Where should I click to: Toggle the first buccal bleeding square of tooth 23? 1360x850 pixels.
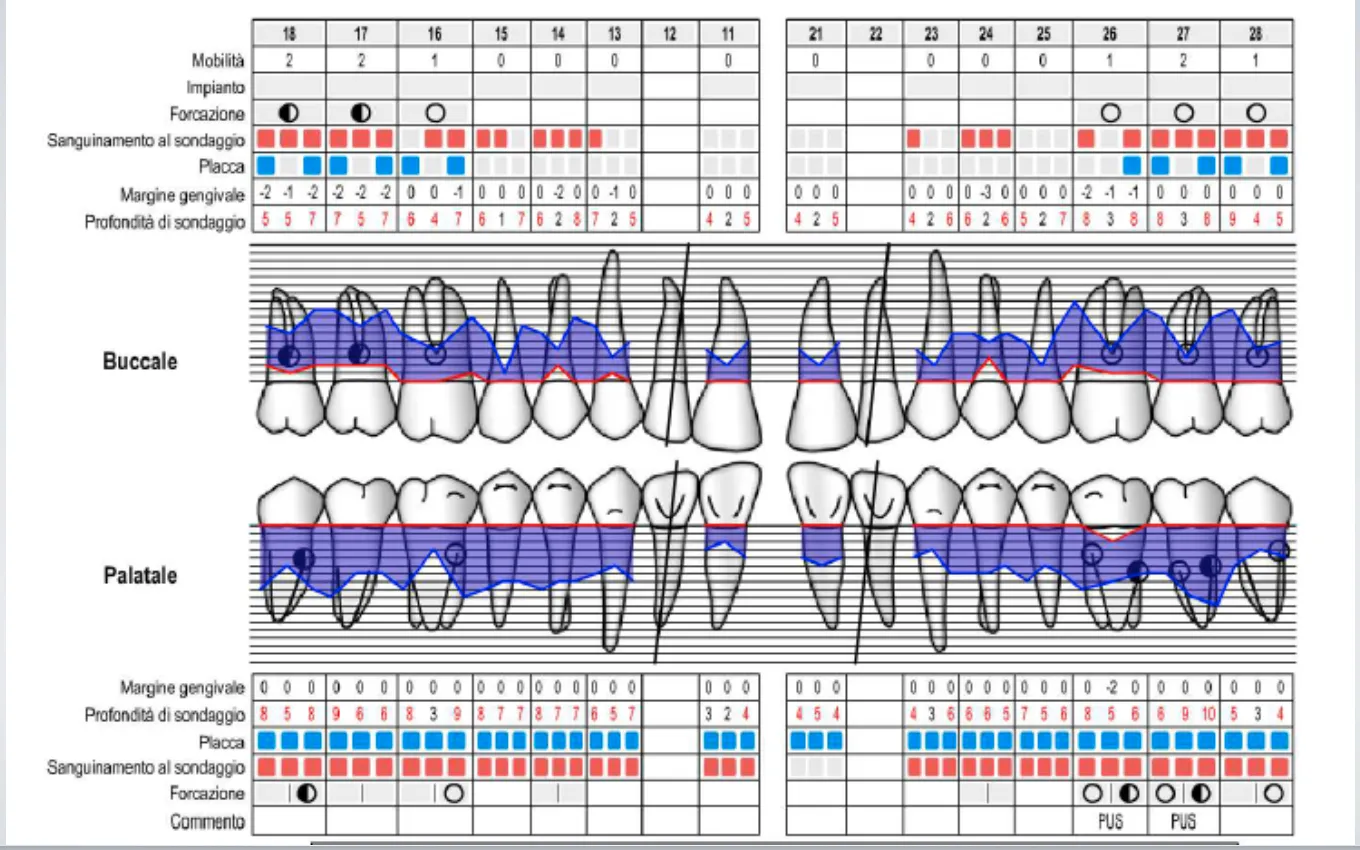914,138
